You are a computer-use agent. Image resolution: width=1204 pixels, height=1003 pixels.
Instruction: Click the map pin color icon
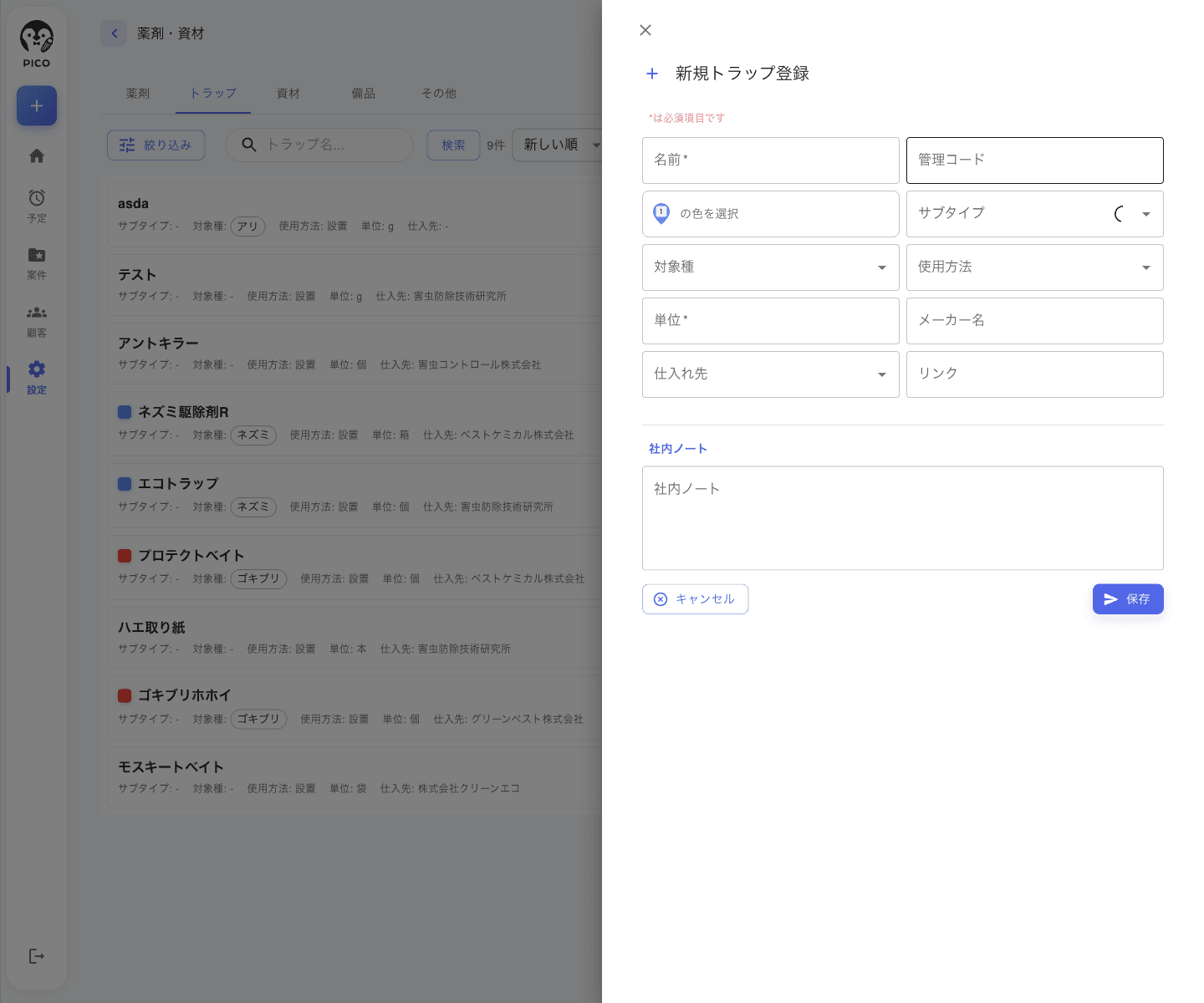point(661,213)
